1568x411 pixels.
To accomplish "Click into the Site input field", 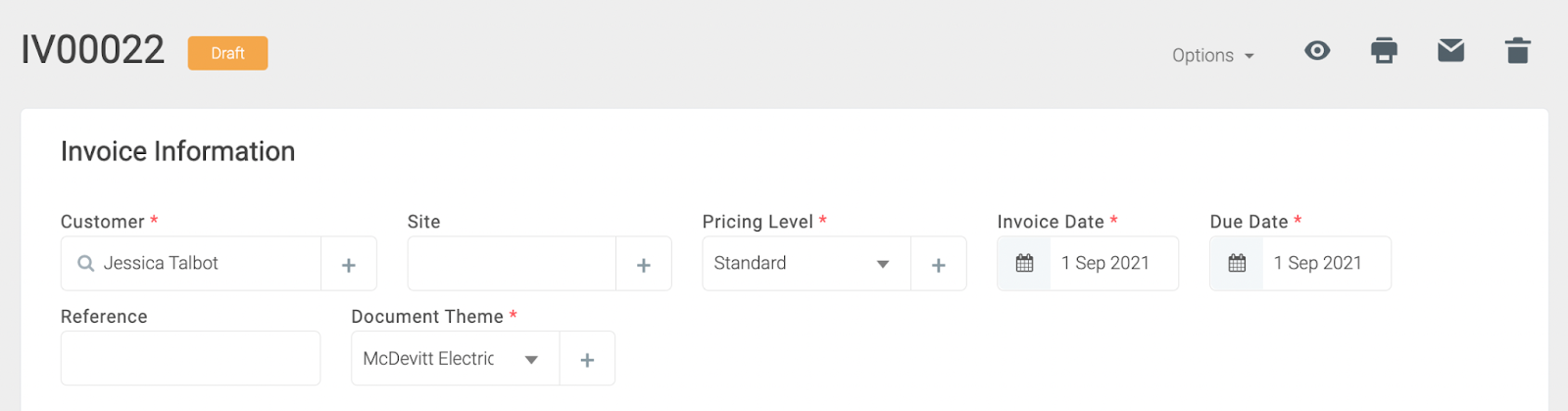I will click(512, 264).
